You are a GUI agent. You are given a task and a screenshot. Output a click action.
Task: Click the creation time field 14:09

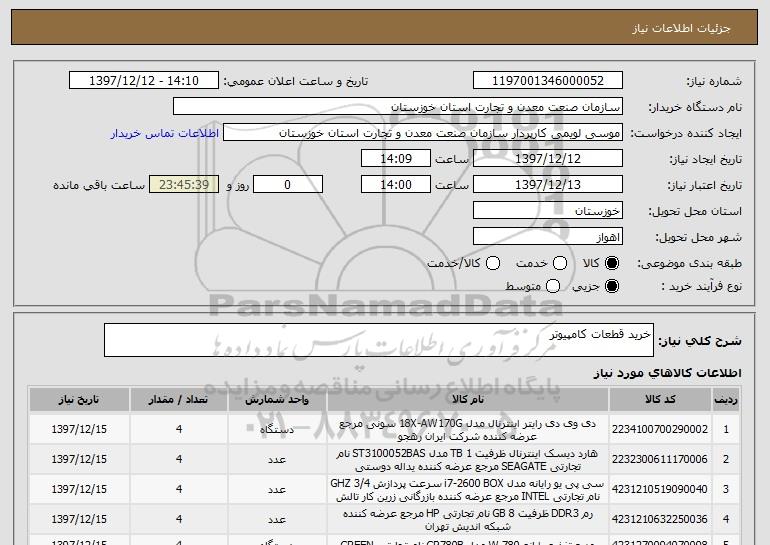396,159
